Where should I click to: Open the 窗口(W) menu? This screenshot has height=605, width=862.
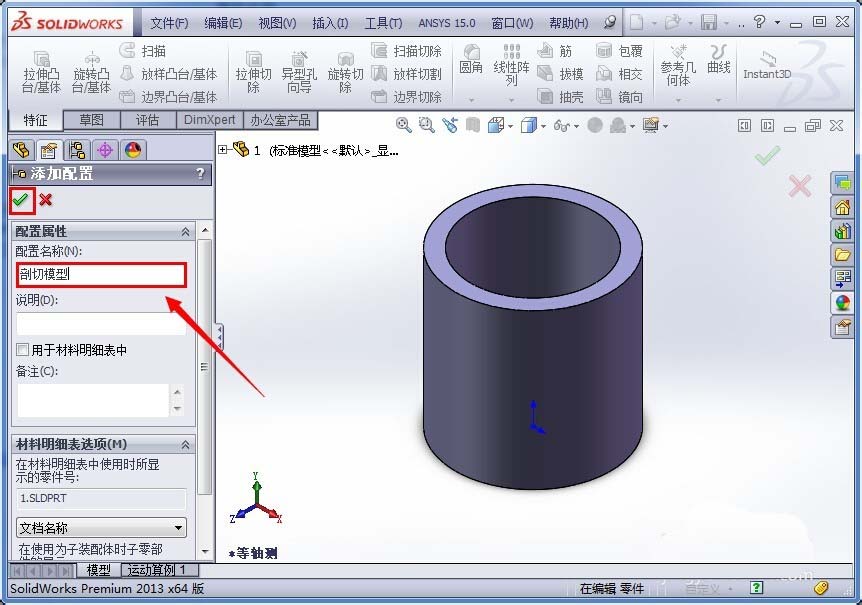512,23
